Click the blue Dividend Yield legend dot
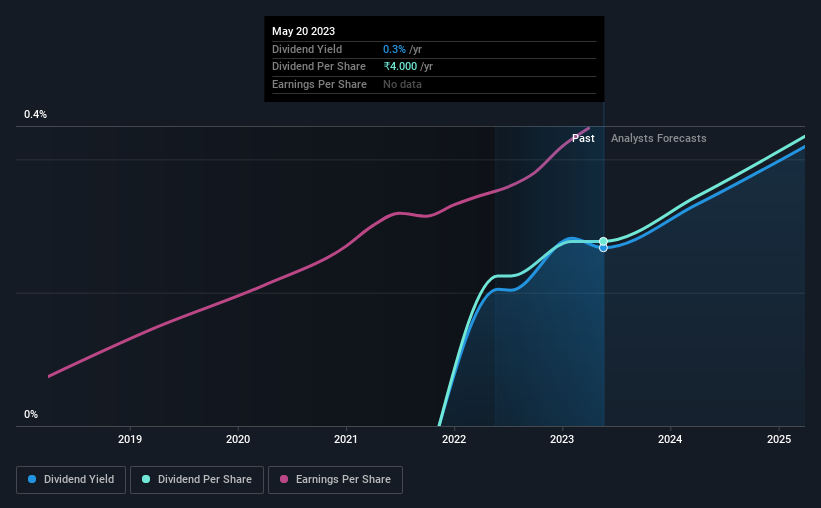 [32, 479]
